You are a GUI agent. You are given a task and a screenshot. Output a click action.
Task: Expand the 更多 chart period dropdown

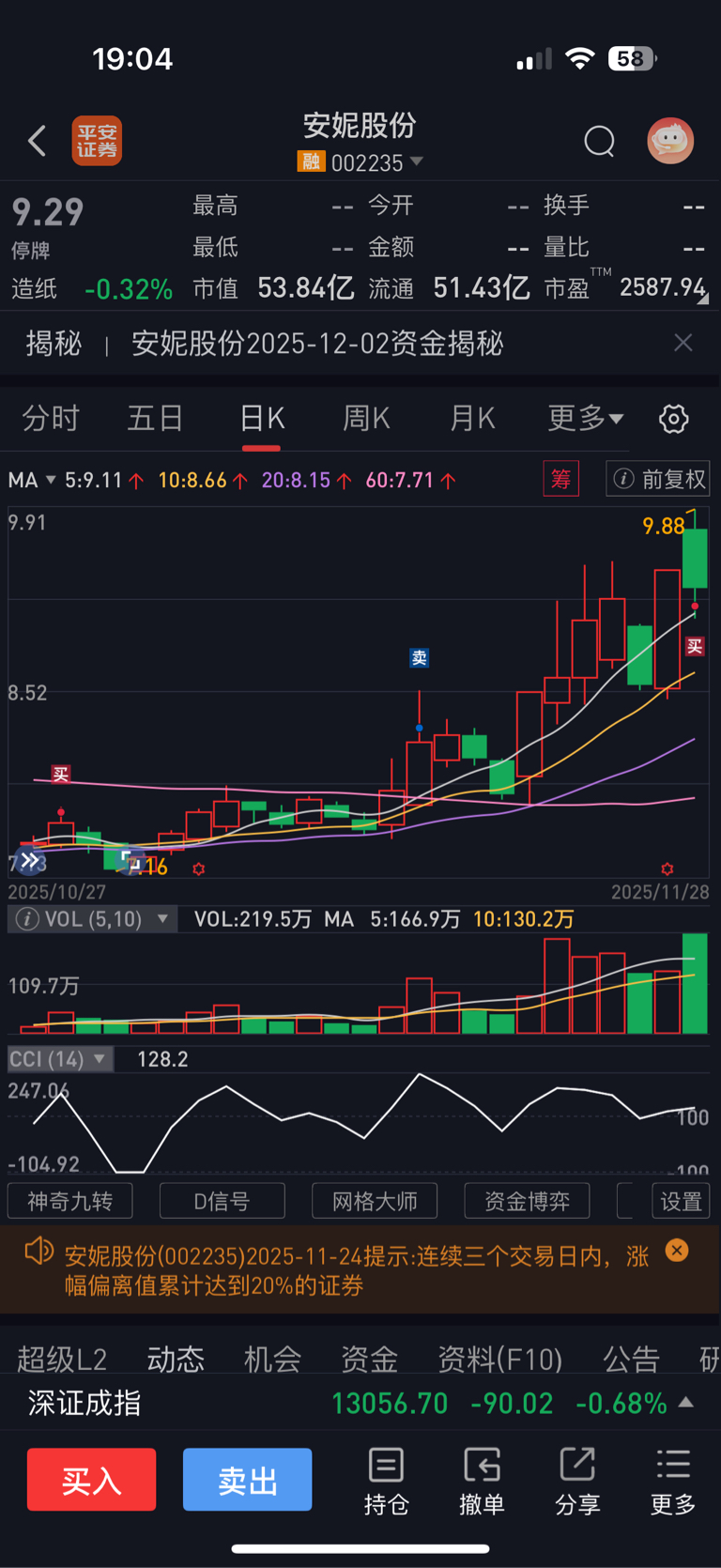pyautogui.click(x=585, y=418)
